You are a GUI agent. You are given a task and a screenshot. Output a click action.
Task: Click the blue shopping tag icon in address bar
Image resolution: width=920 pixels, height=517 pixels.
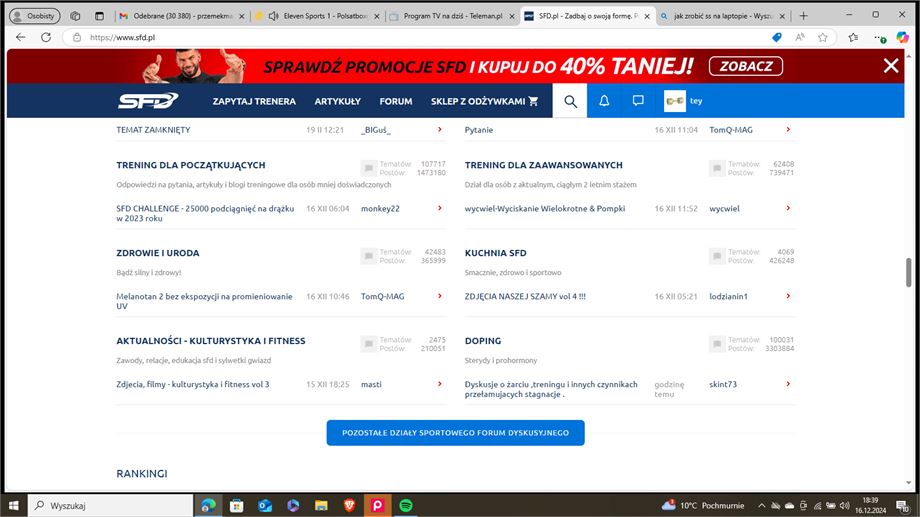777,38
